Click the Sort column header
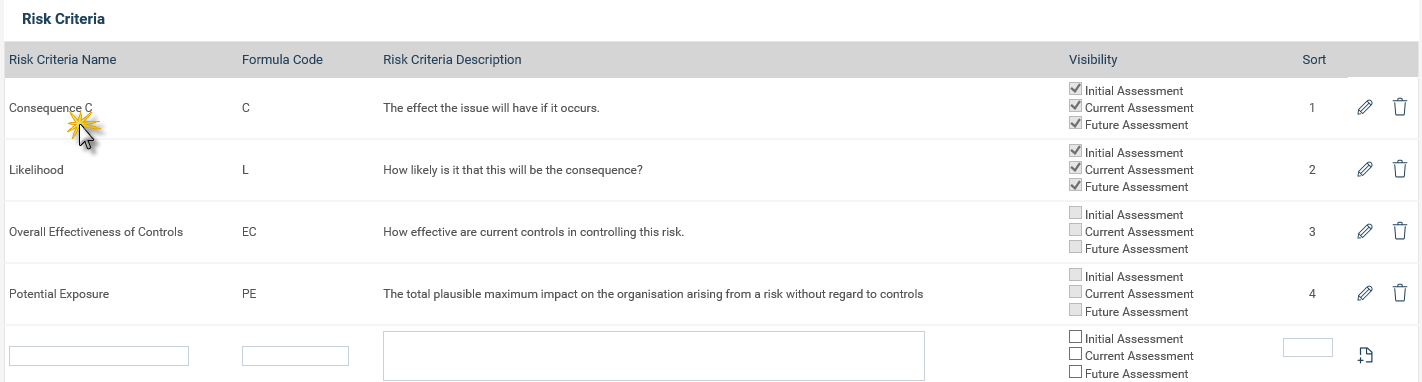Image resolution: width=1422 pixels, height=382 pixels. (1314, 60)
